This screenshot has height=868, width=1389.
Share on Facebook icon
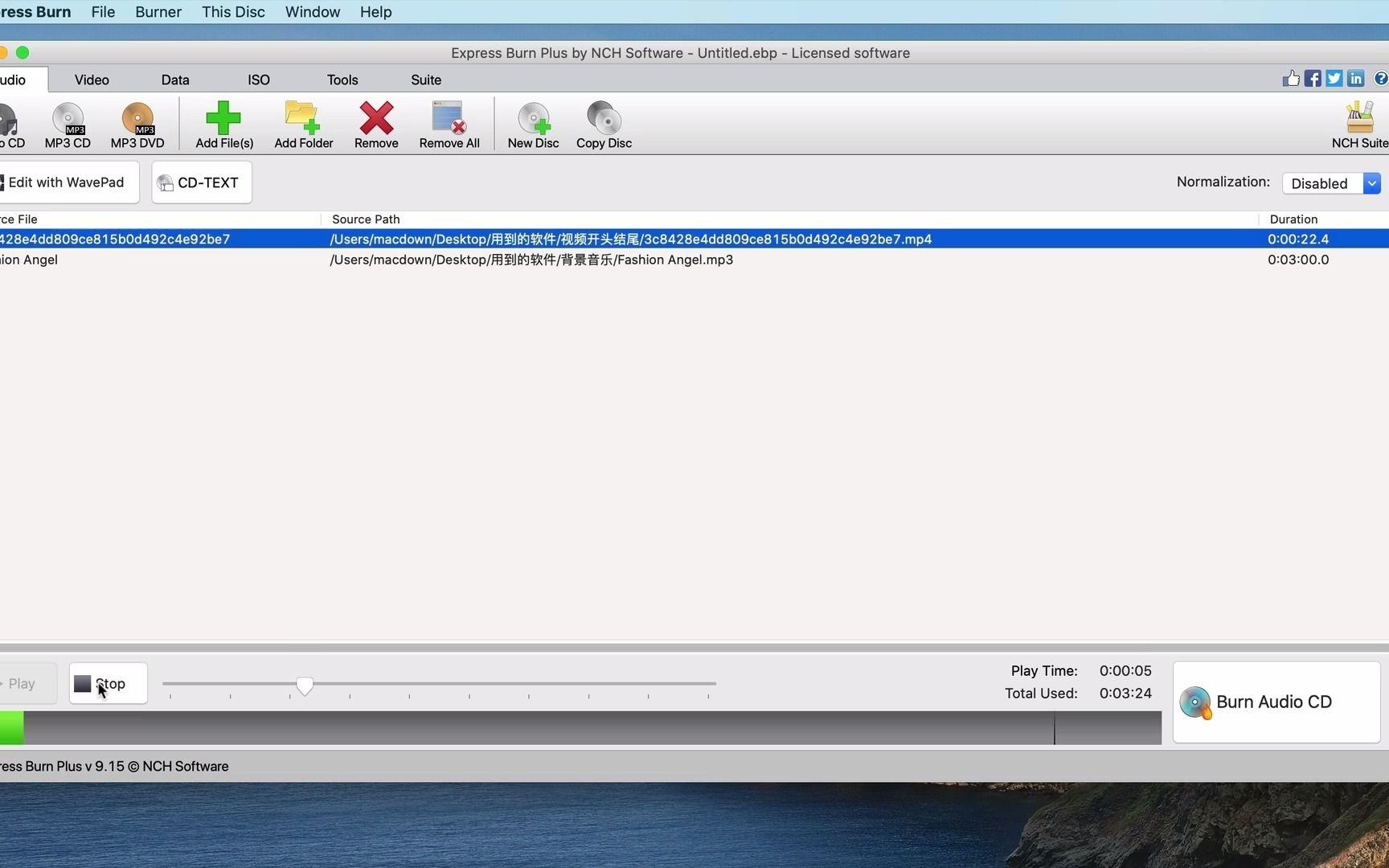tap(1313, 78)
